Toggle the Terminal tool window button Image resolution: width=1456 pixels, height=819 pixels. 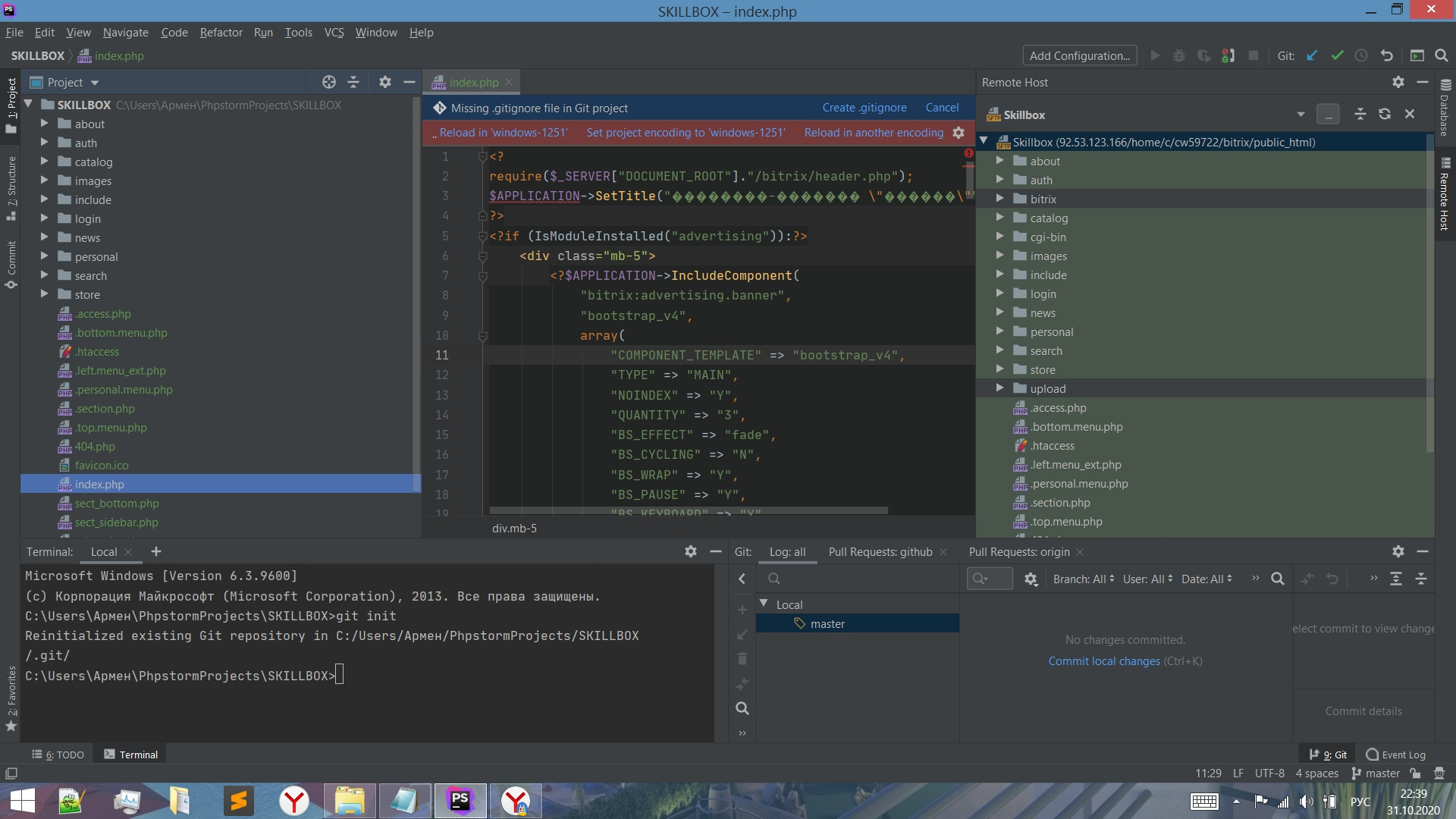[x=131, y=755]
